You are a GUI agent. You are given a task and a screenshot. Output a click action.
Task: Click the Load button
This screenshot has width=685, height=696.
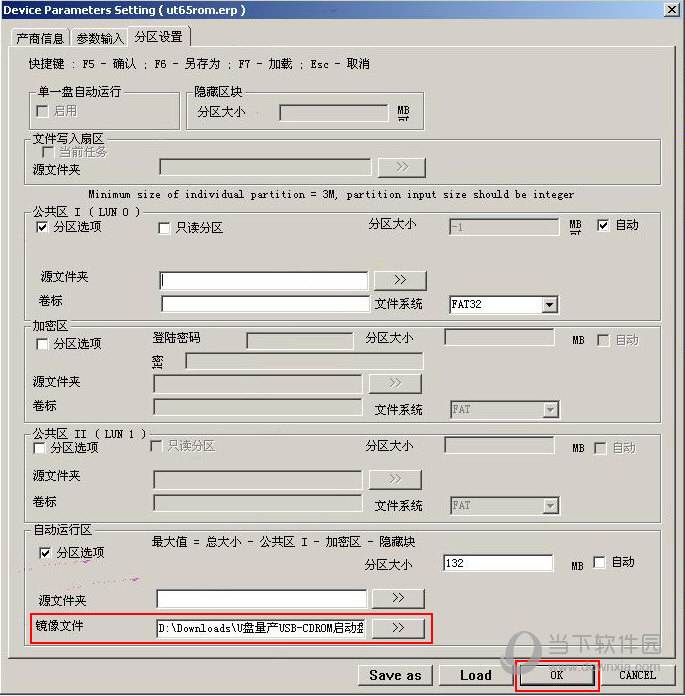pos(475,675)
